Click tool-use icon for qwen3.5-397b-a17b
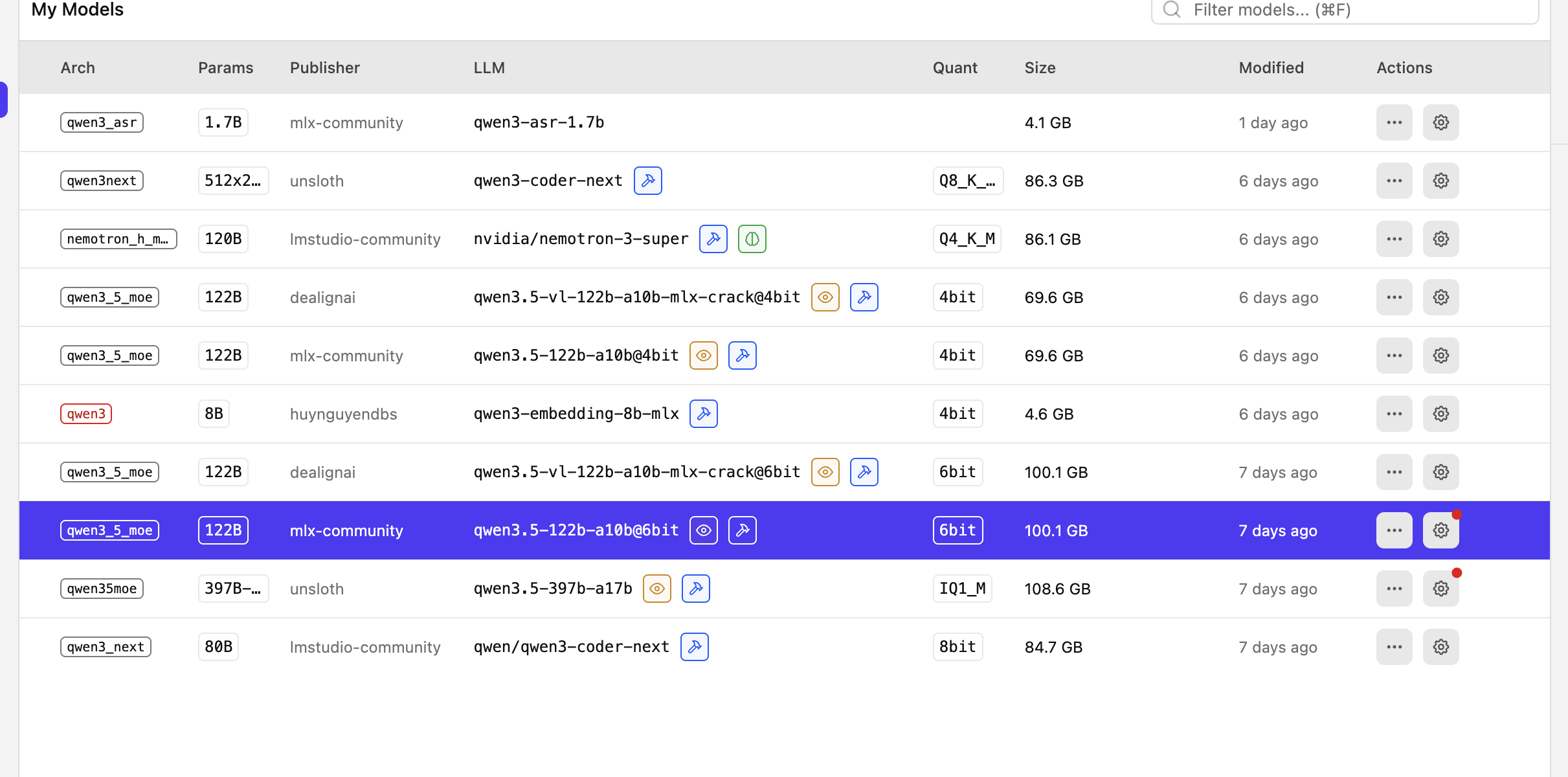The width and height of the screenshot is (1568, 777). (695, 589)
